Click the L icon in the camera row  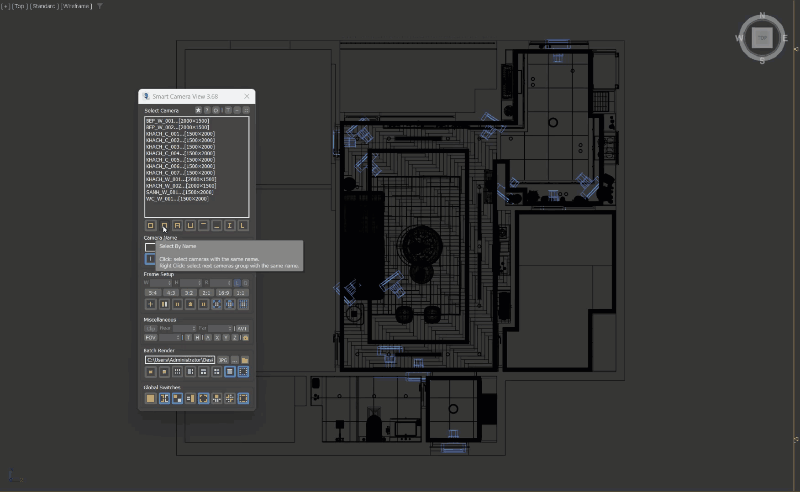click(x=242, y=226)
